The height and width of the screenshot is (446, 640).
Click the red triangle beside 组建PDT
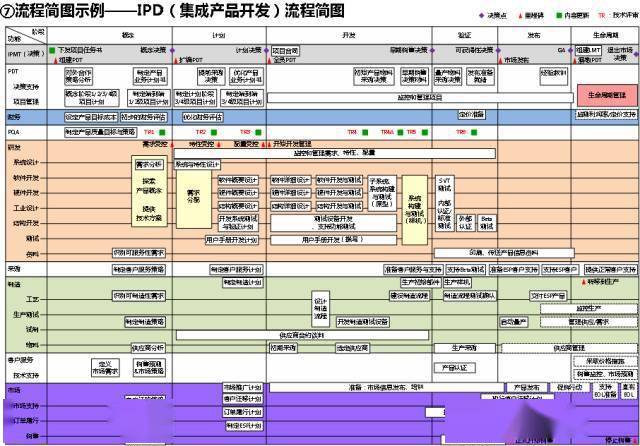tap(56, 60)
